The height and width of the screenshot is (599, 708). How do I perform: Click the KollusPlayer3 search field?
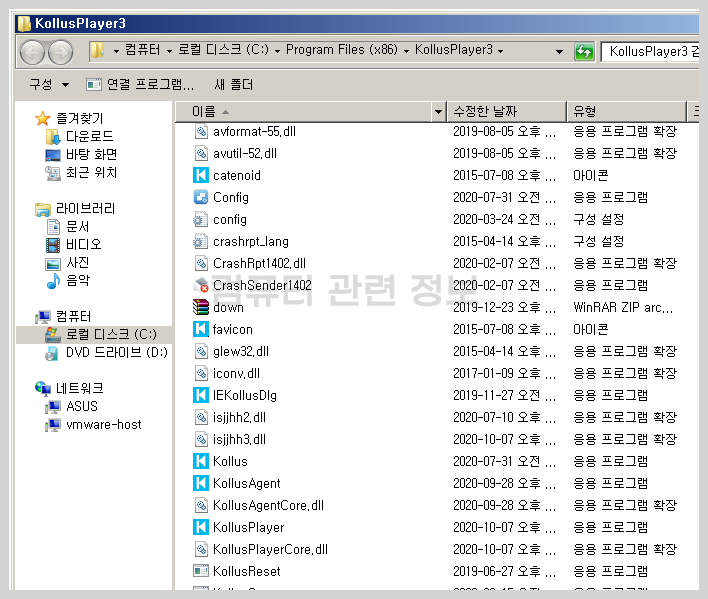coord(650,51)
